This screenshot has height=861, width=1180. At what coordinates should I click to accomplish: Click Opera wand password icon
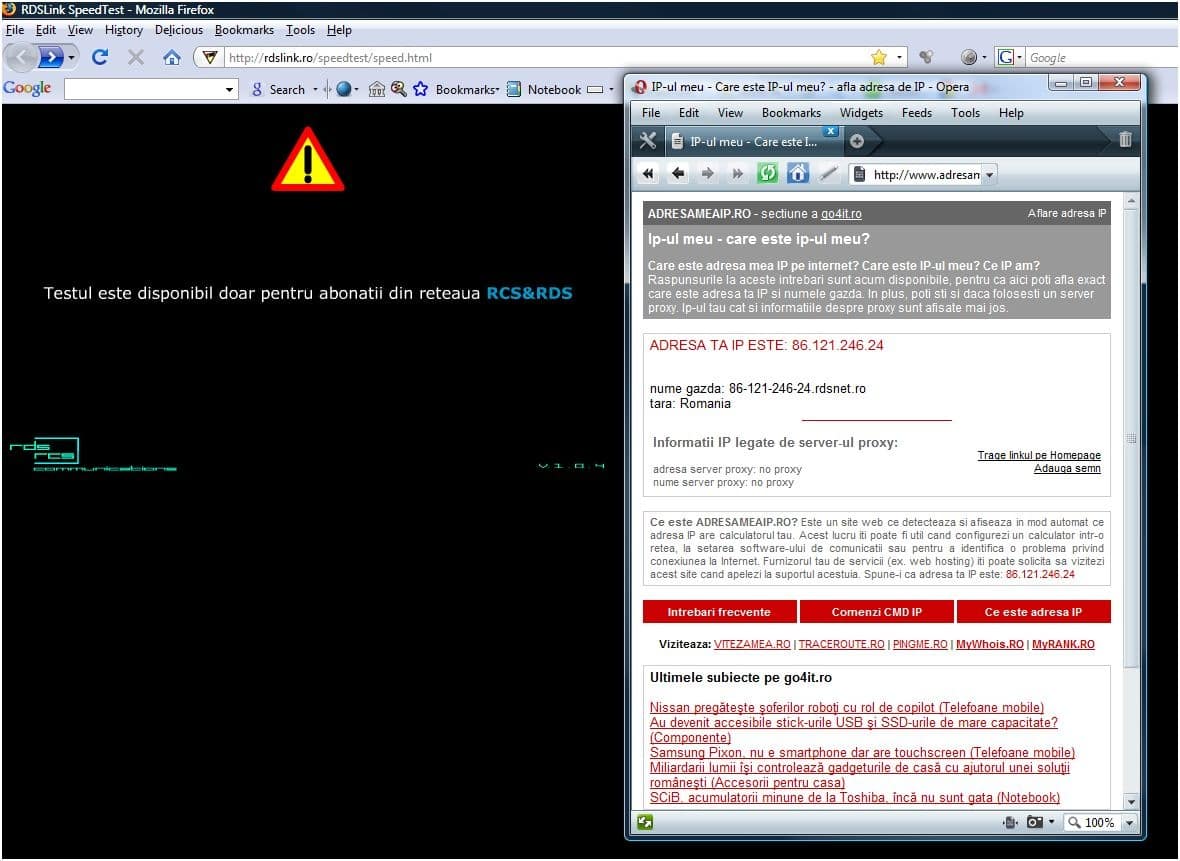click(828, 174)
